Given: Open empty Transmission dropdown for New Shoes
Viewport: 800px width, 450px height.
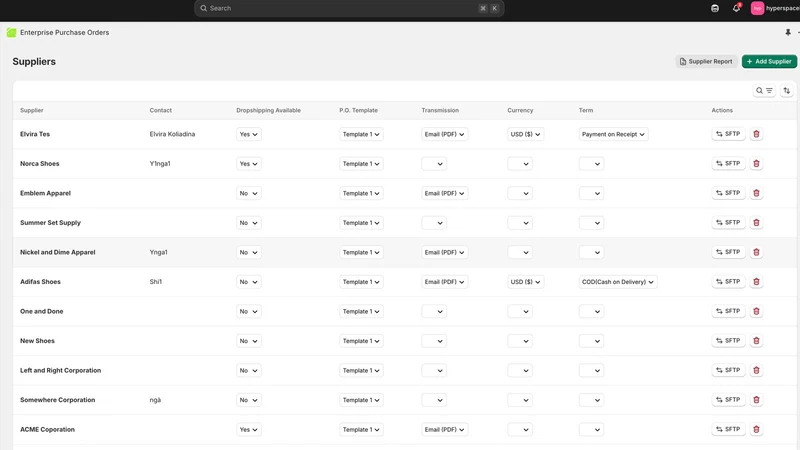Looking at the screenshot, I should pyautogui.click(x=434, y=341).
